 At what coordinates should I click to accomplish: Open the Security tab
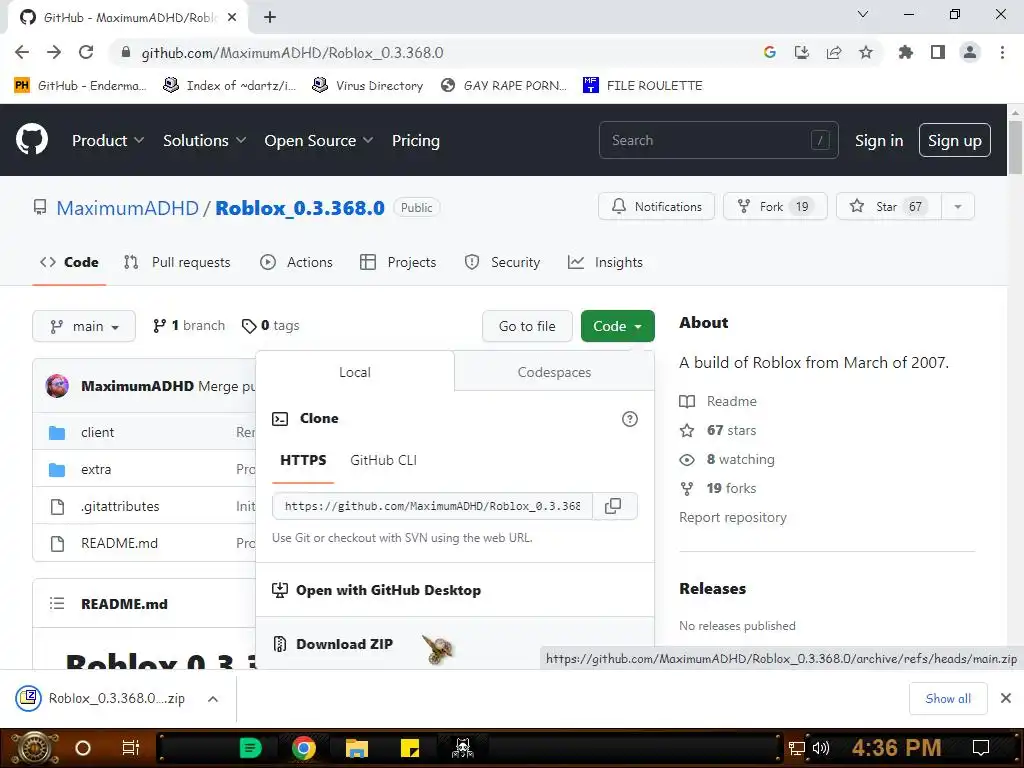click(502, 263)
